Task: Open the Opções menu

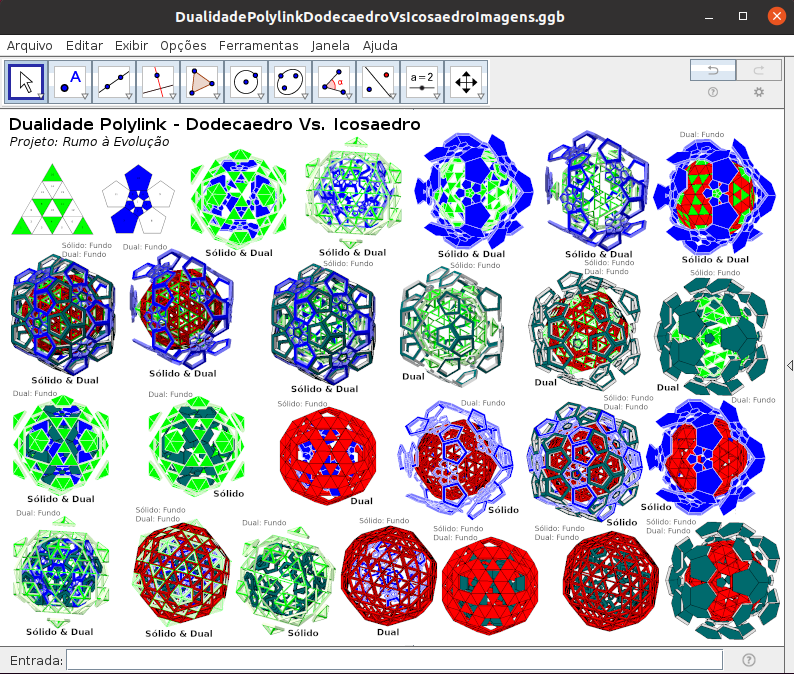Action: coord(183,45)
